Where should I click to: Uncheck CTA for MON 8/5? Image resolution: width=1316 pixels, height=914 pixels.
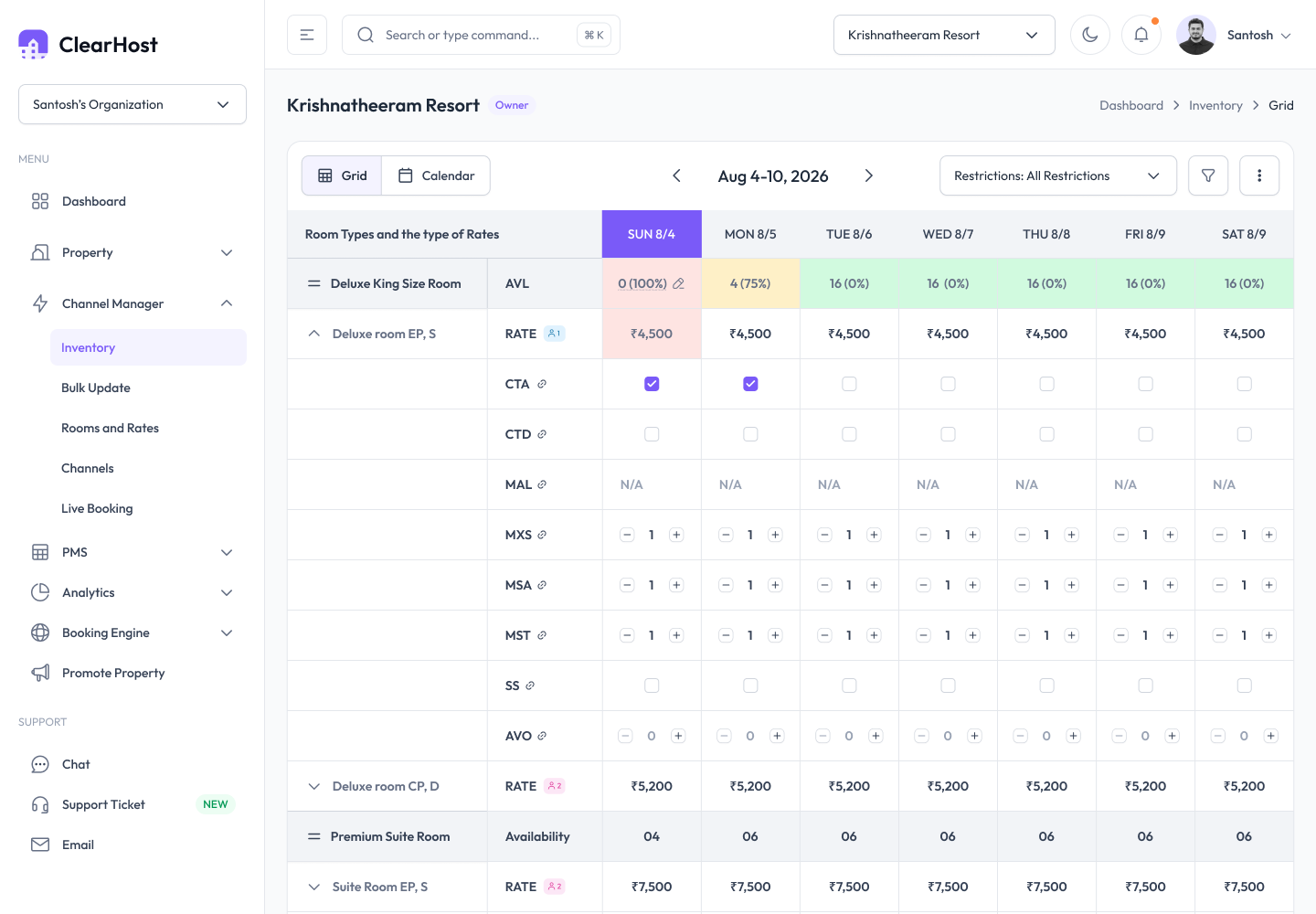(x=750, y=384)
